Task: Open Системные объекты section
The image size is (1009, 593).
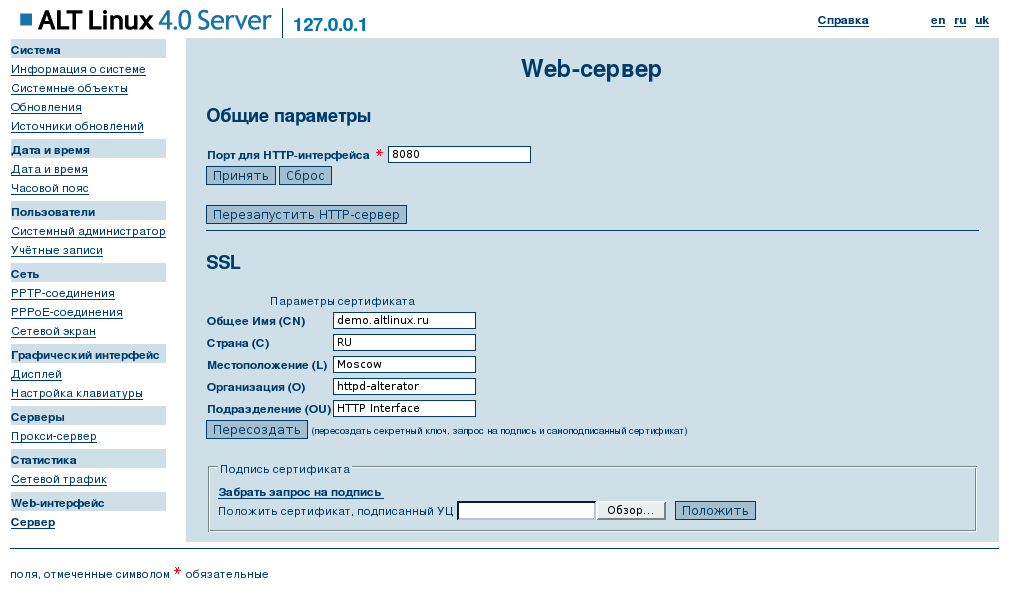Action: pos(68,88)
